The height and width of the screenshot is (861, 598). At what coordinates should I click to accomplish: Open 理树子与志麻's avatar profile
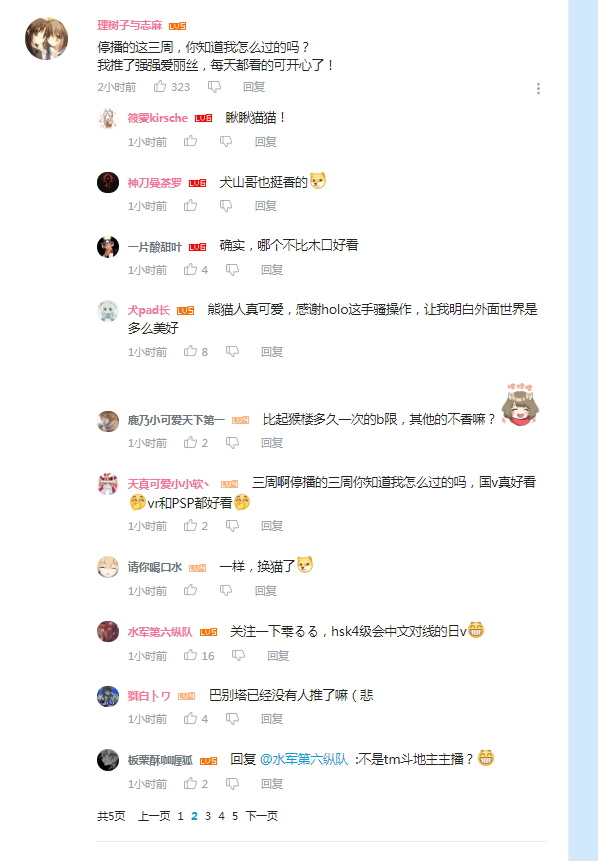click(x=47, y=38)
